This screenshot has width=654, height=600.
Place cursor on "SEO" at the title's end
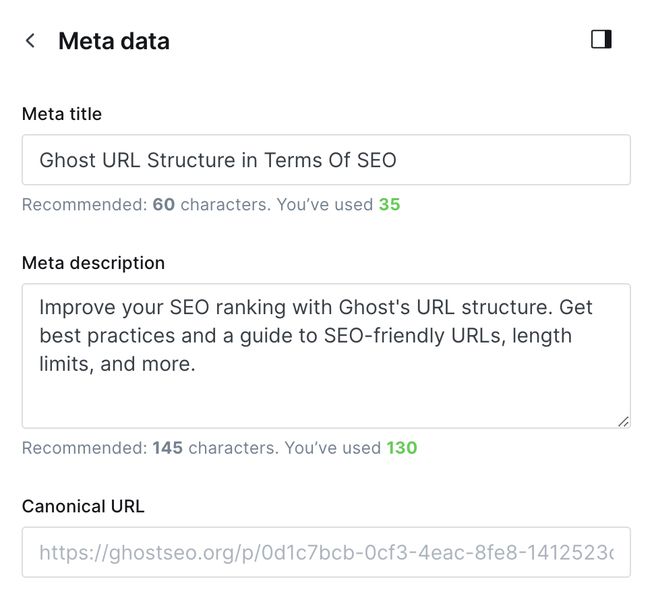pyautogui.click(x=376, y=160)
